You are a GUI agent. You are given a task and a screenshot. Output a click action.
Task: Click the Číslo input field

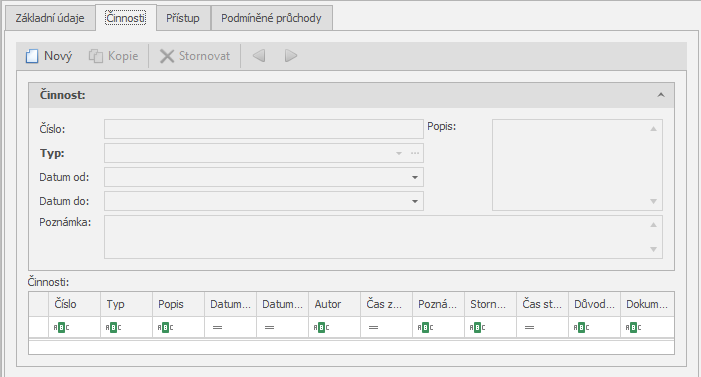(264, 129)
